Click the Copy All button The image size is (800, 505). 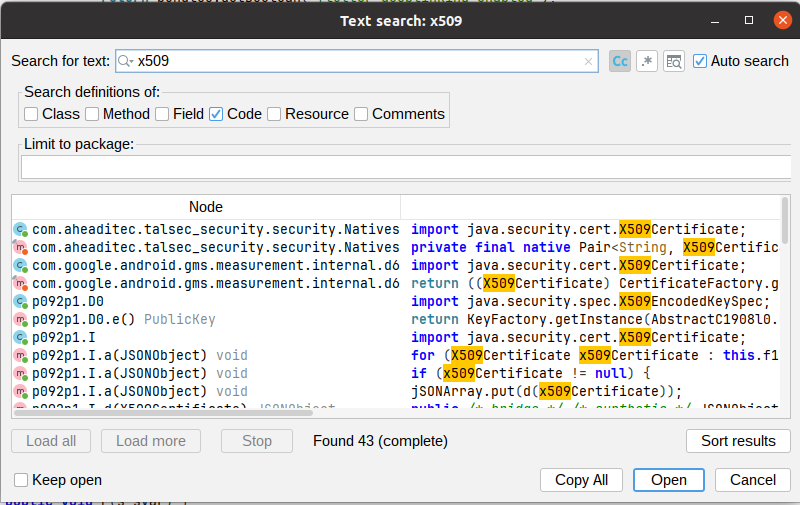(x=581, y=480)
